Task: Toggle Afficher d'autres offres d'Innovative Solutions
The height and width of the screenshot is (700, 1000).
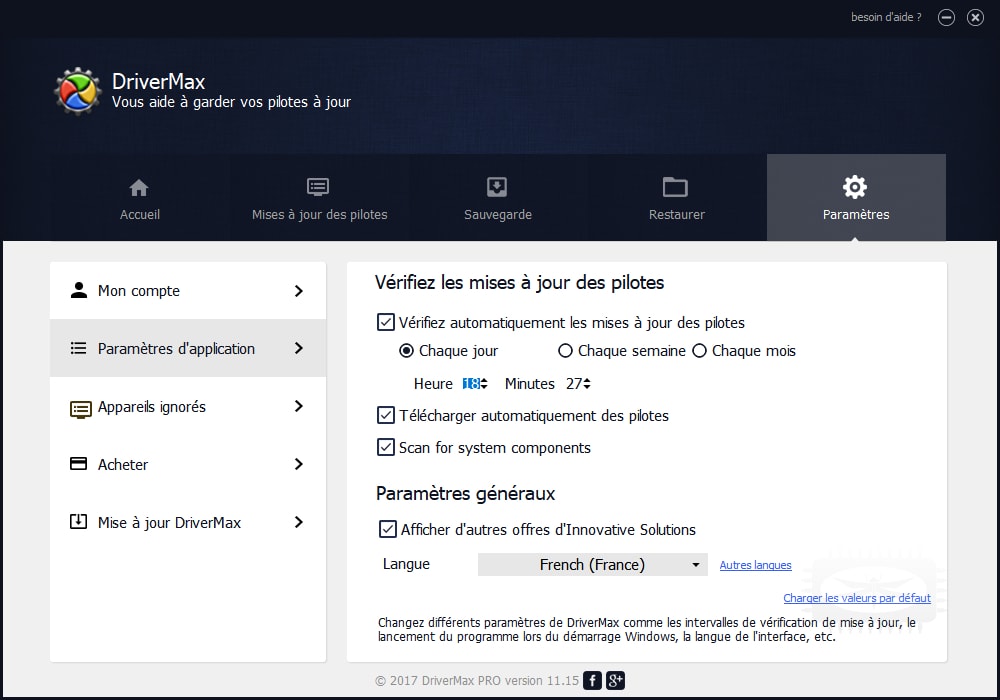Action: coord(388,529)
